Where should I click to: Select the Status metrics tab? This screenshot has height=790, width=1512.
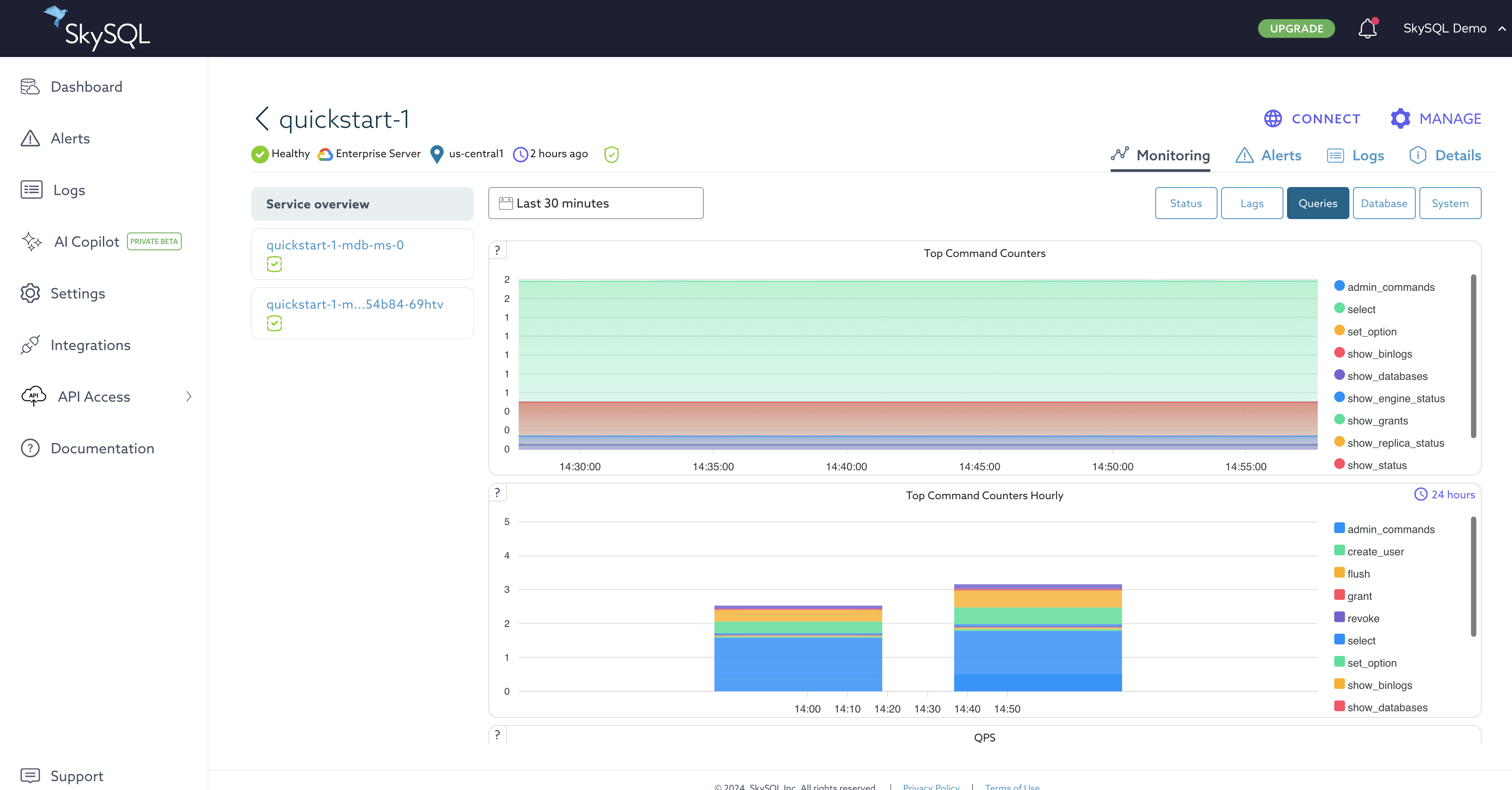(x=1185, y=203)
